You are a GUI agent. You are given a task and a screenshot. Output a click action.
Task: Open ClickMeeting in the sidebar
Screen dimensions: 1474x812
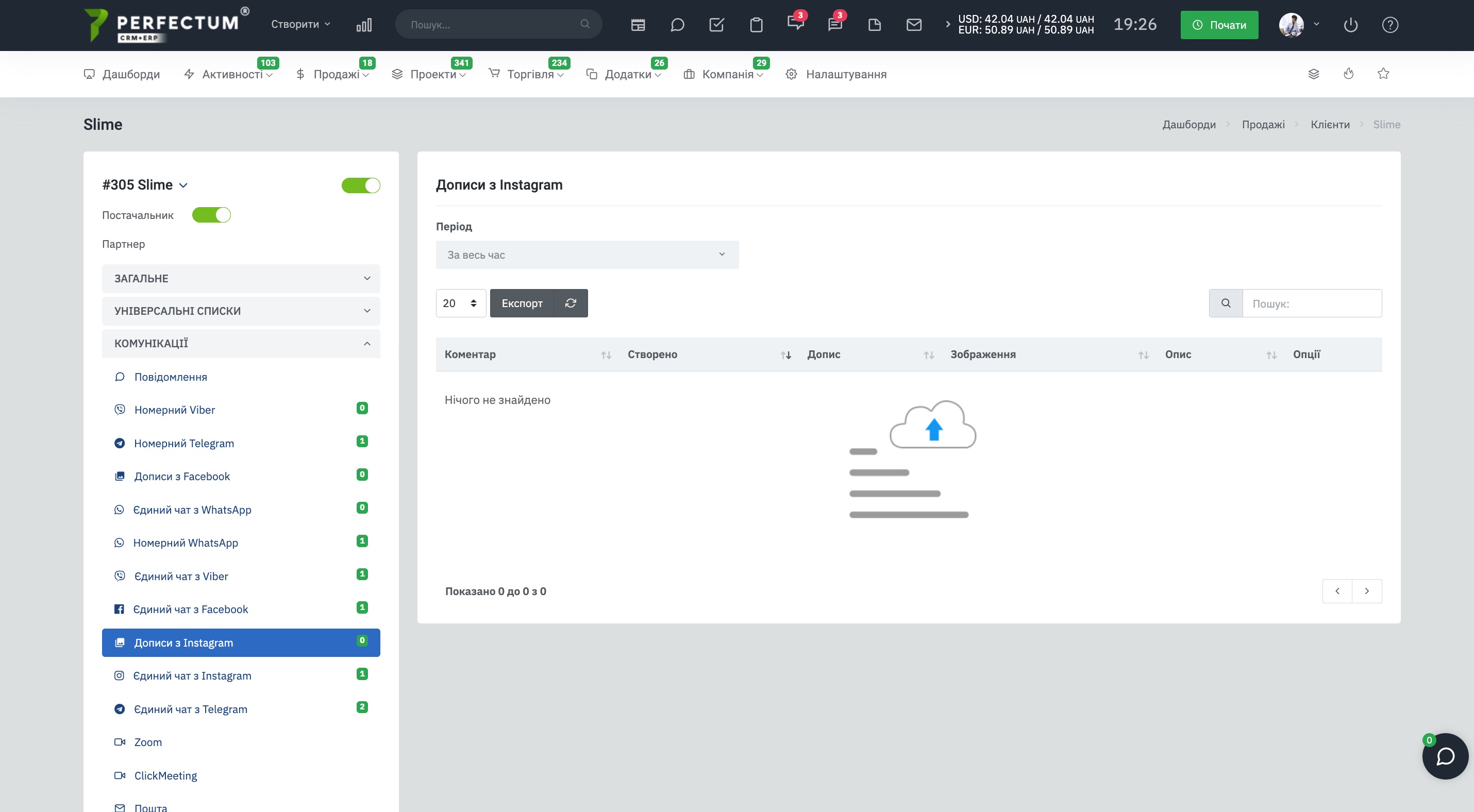241,776
